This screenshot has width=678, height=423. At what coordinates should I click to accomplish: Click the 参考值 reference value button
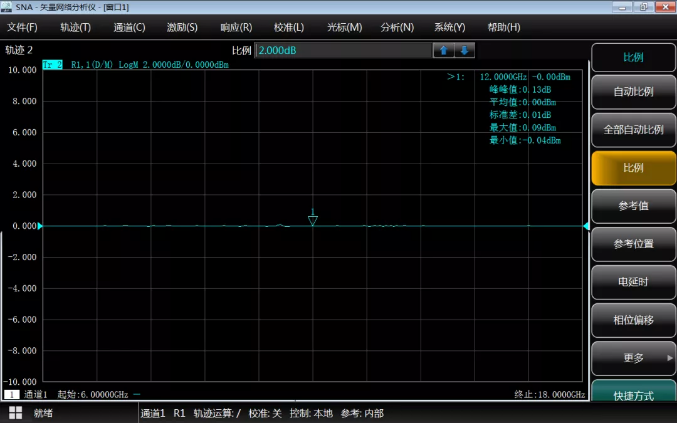tap(633, 205)
